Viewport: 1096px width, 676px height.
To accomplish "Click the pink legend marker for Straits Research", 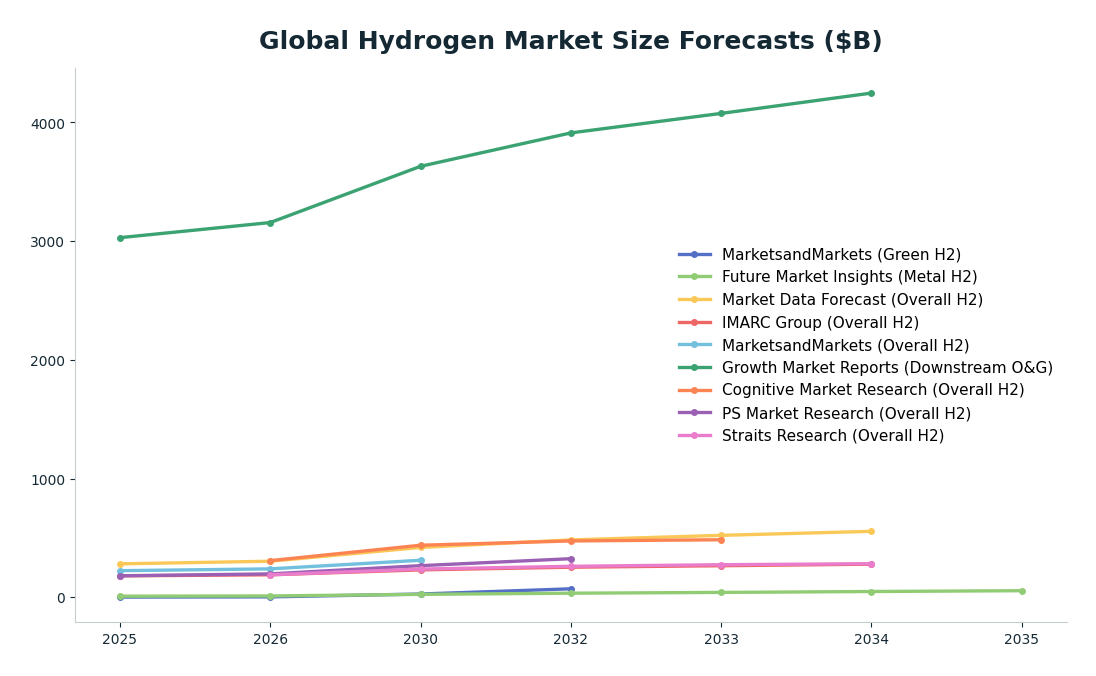I will [x=695, y=436].
